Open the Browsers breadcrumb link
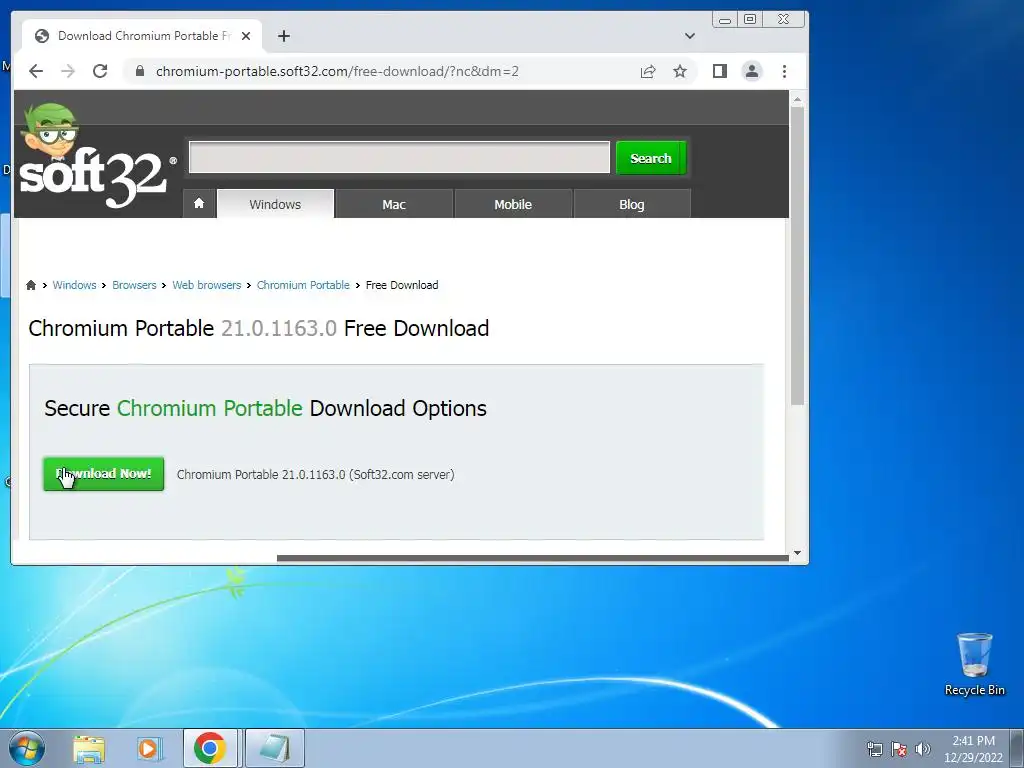Image resolution: width=1024 pixels, height=768 pixels. 134,285
